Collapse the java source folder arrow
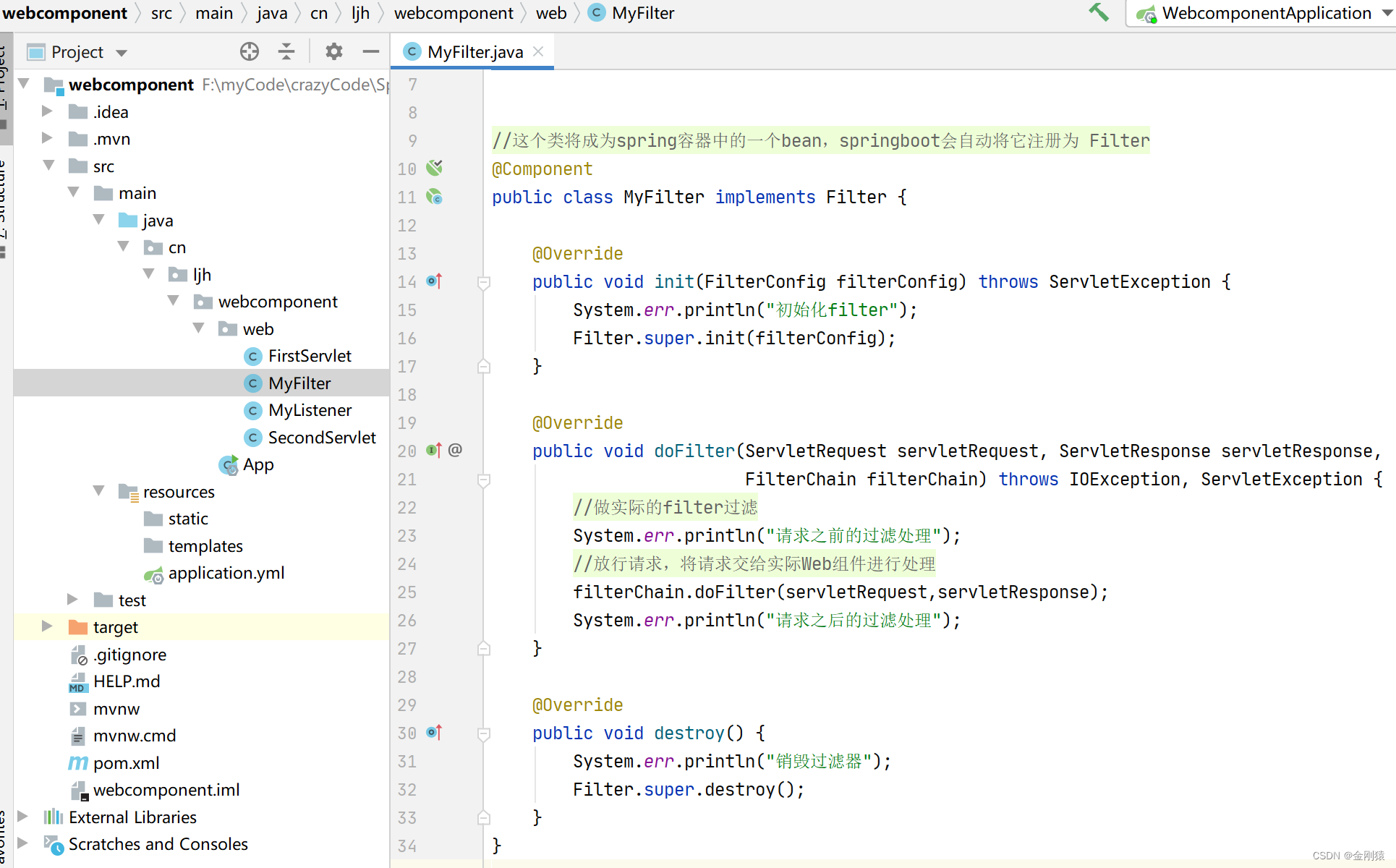This screenshot has height=868, width=1396. click(x=99, y=219)
